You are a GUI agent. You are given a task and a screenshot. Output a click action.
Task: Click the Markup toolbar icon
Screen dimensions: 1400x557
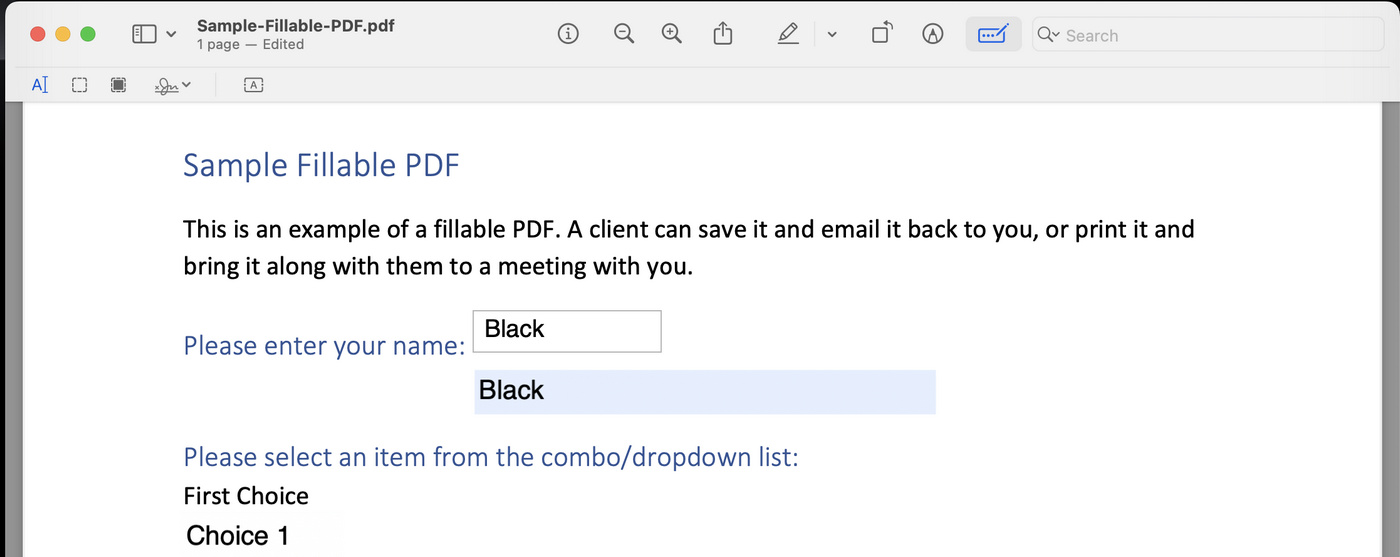click(933, 35)
